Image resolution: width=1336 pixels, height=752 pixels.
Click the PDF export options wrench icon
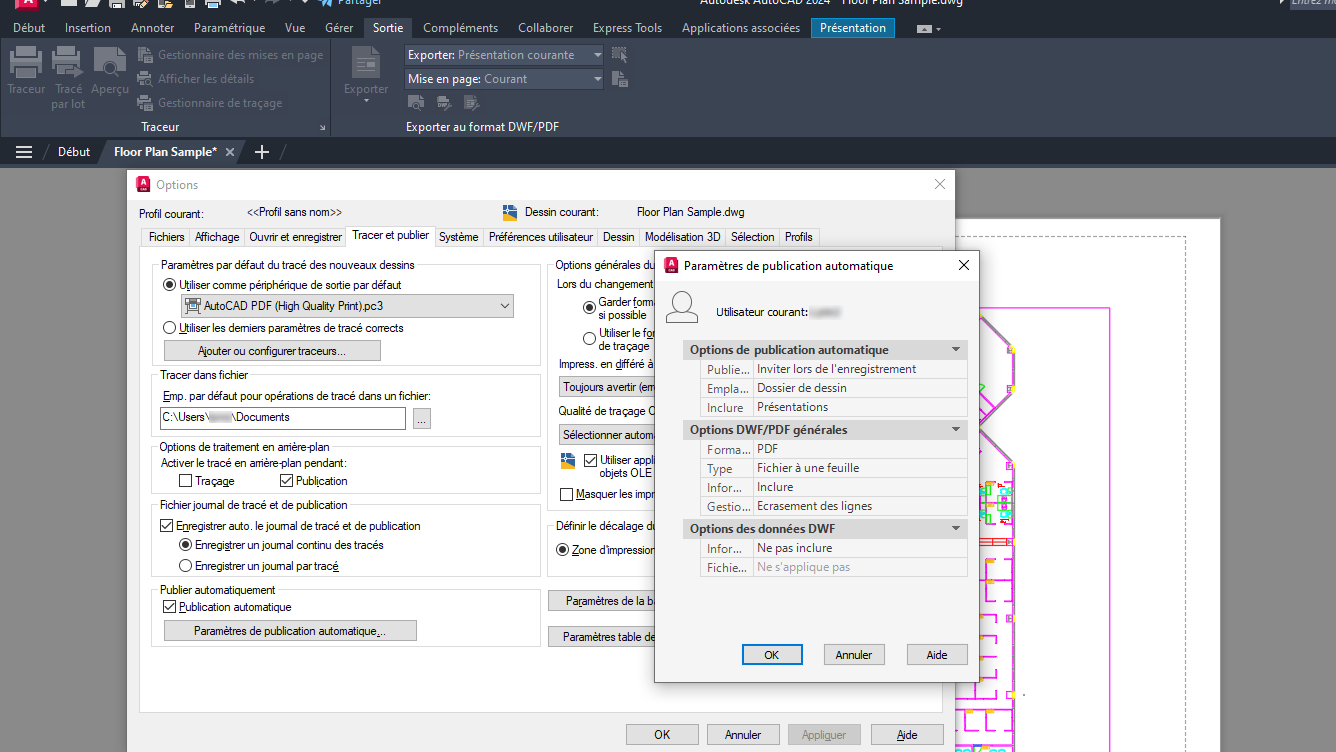472,102
